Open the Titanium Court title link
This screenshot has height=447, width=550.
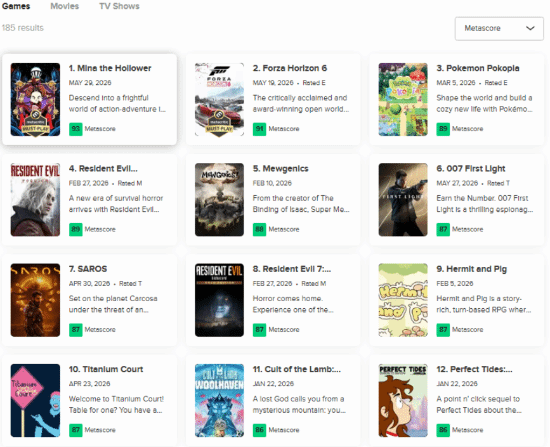(x=106, y=369)
